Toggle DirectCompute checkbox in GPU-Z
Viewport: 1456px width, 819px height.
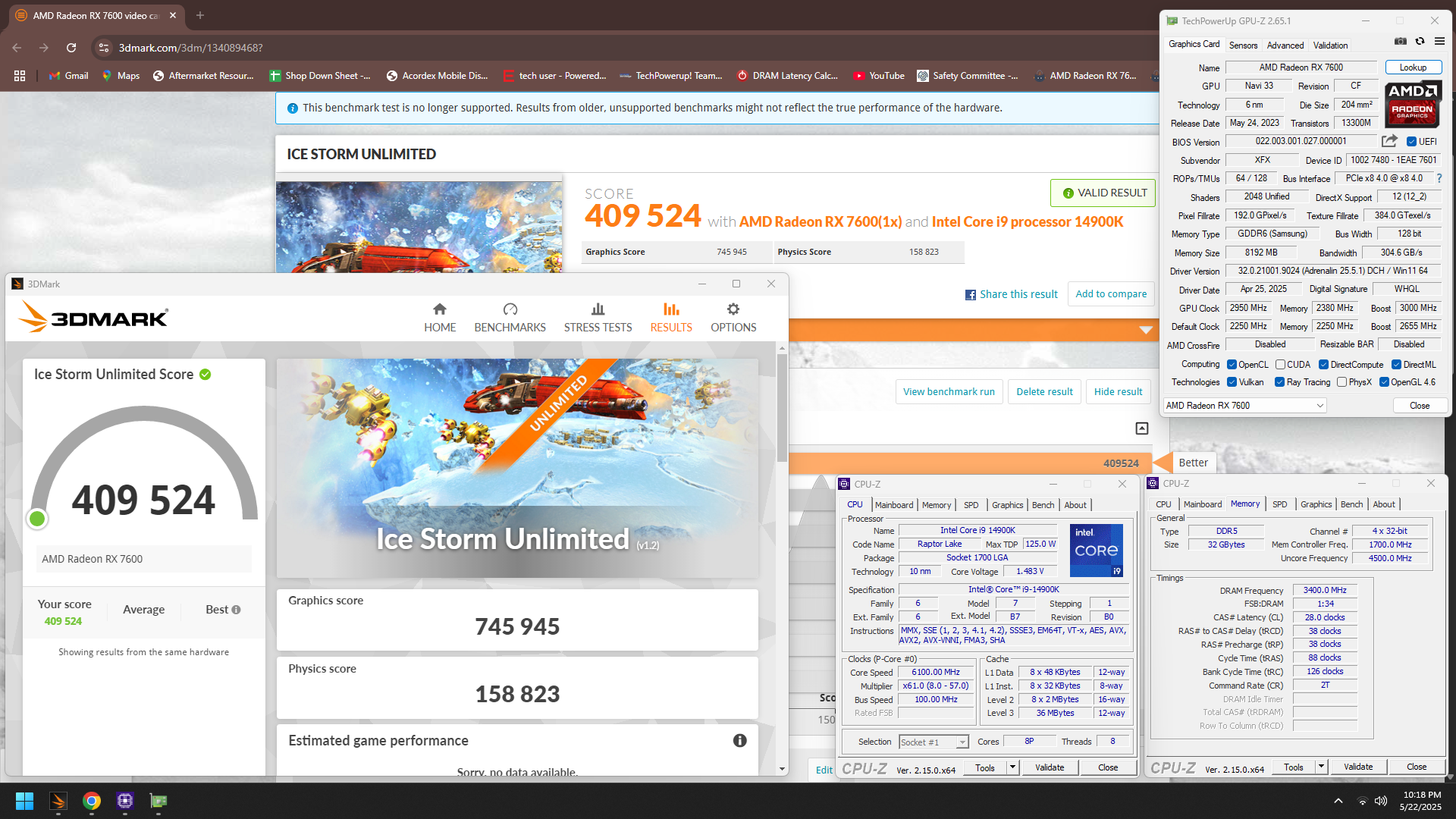pos(1324,365)
